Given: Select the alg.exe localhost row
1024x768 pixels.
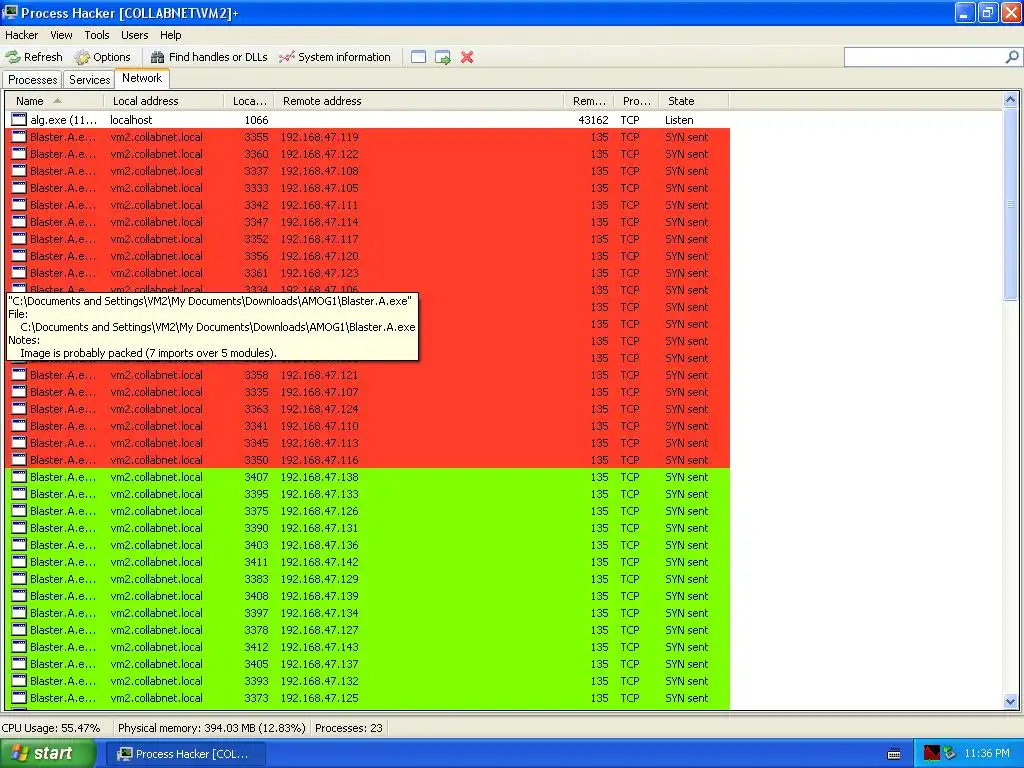Looking at the screenshot, I should pos(368,120).
